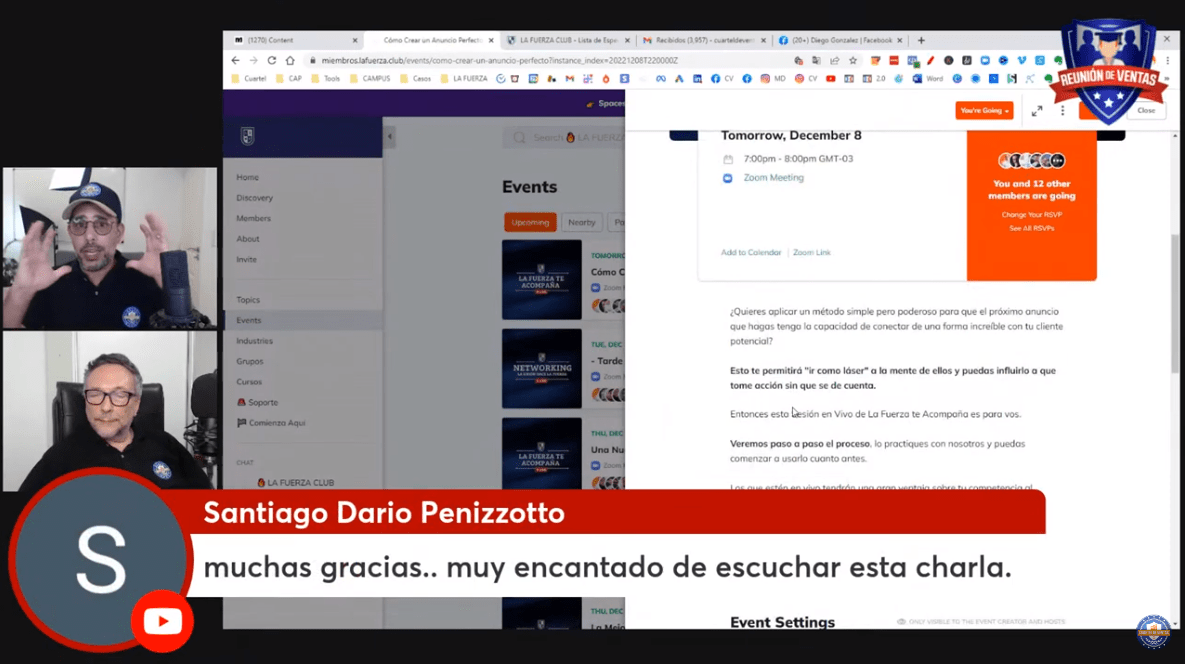Open the three-dot event options menu
The image size is (1185, 666).
coord(1062,111)
